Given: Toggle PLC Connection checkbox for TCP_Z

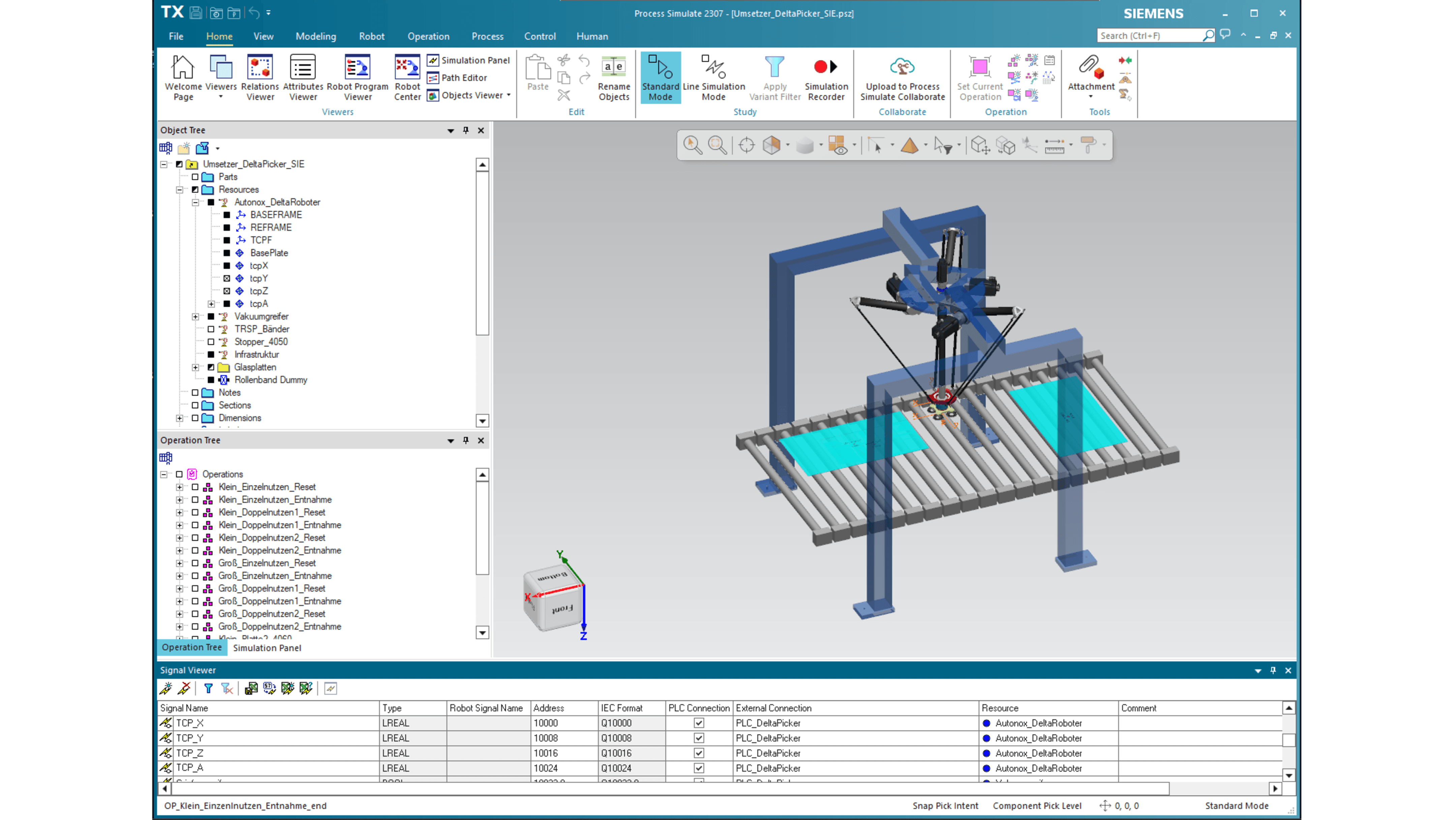Looking at the screenshot, I should pyautogui.click(x=699, y=753).
